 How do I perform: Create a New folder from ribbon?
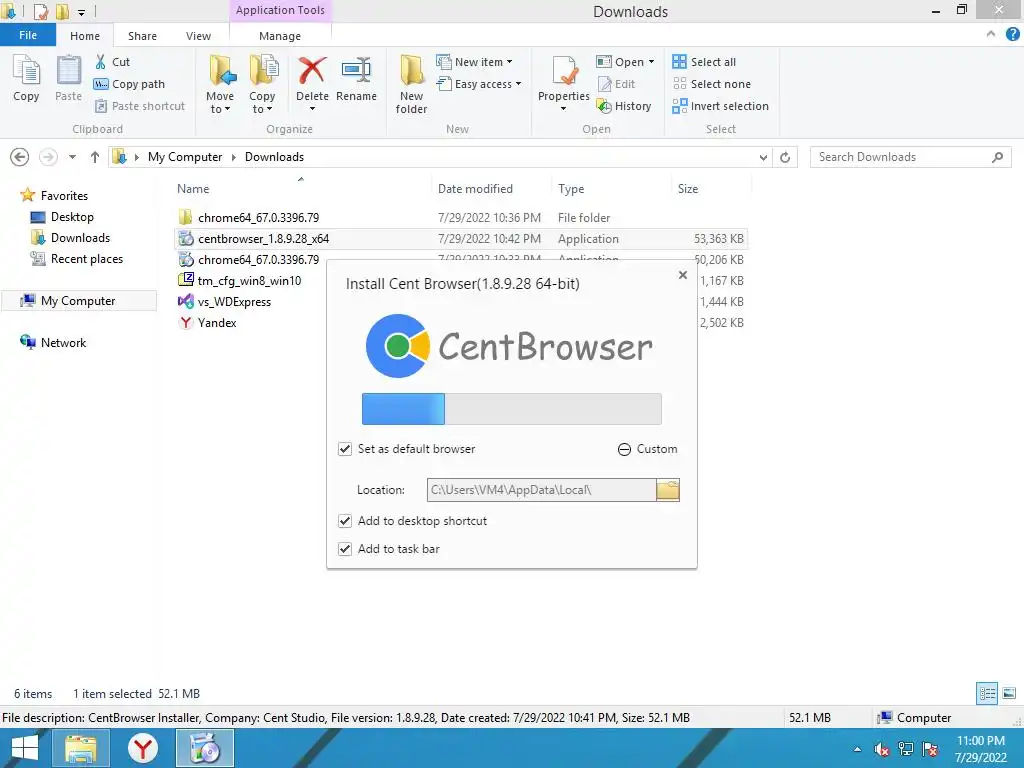point(411,85)
